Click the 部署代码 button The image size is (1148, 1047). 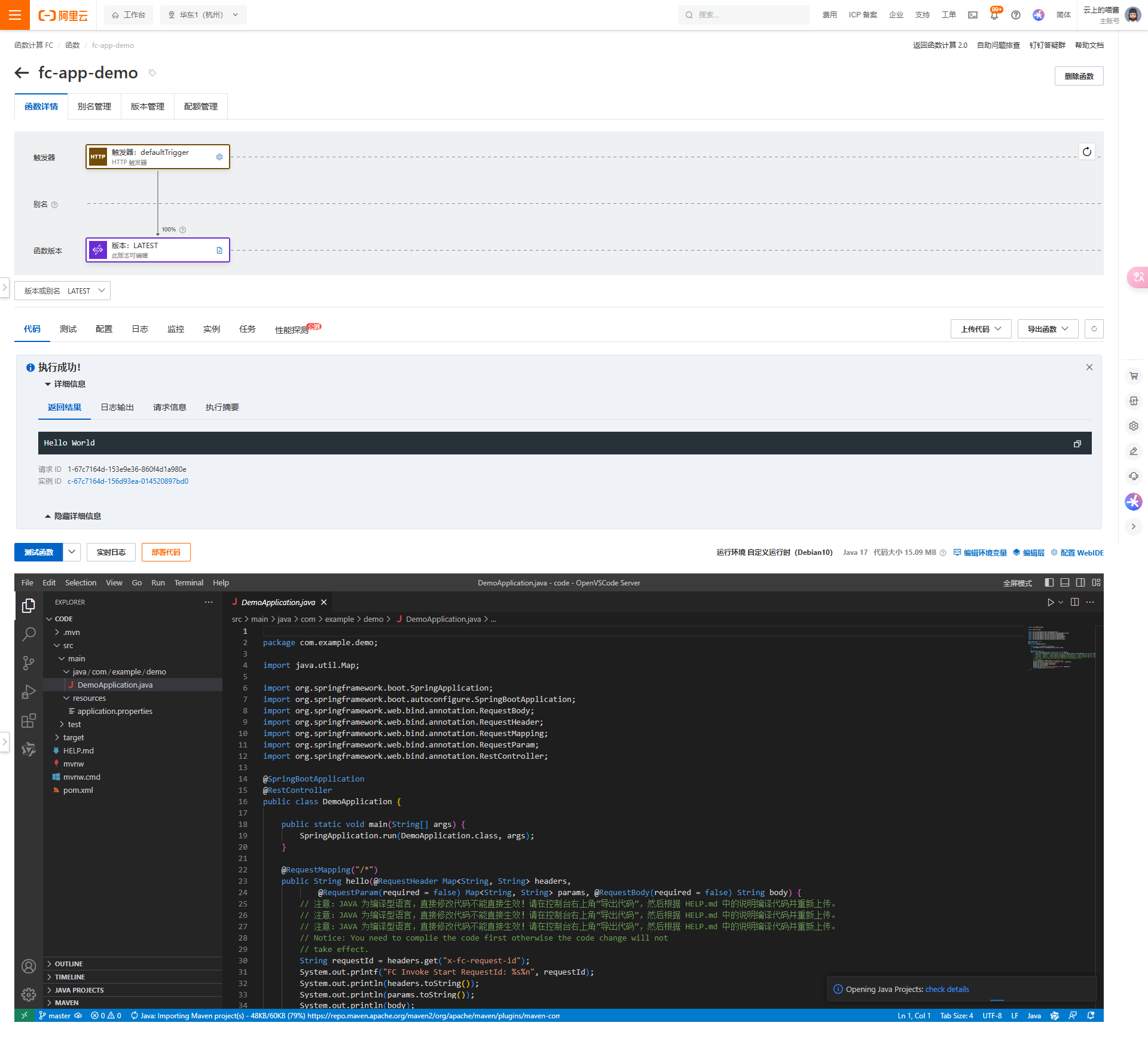[166, 552]
